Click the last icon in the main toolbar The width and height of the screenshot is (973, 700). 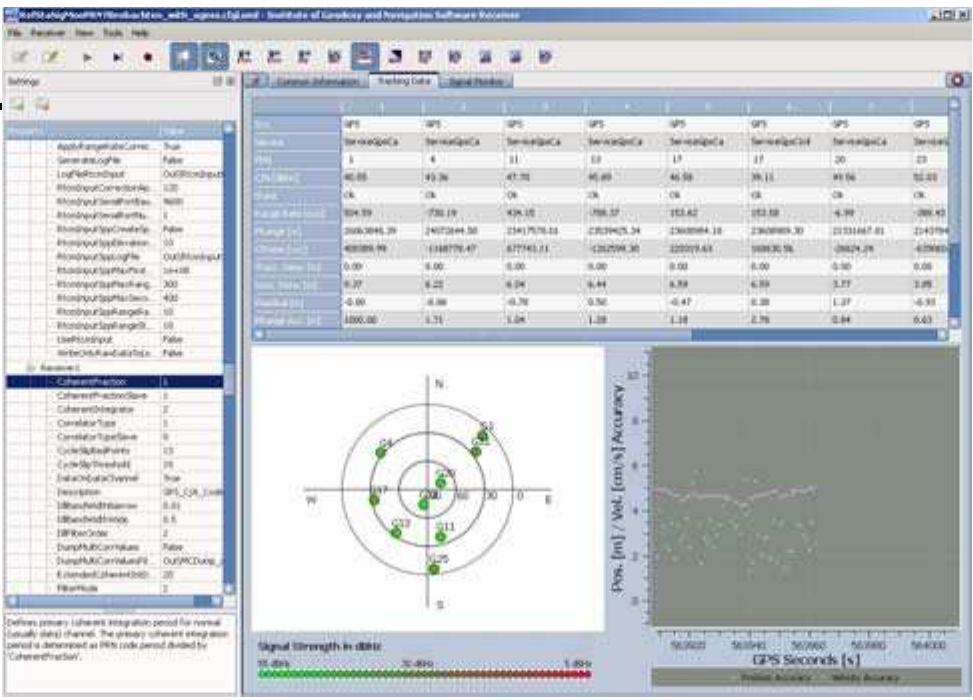(x=545, y=57)
